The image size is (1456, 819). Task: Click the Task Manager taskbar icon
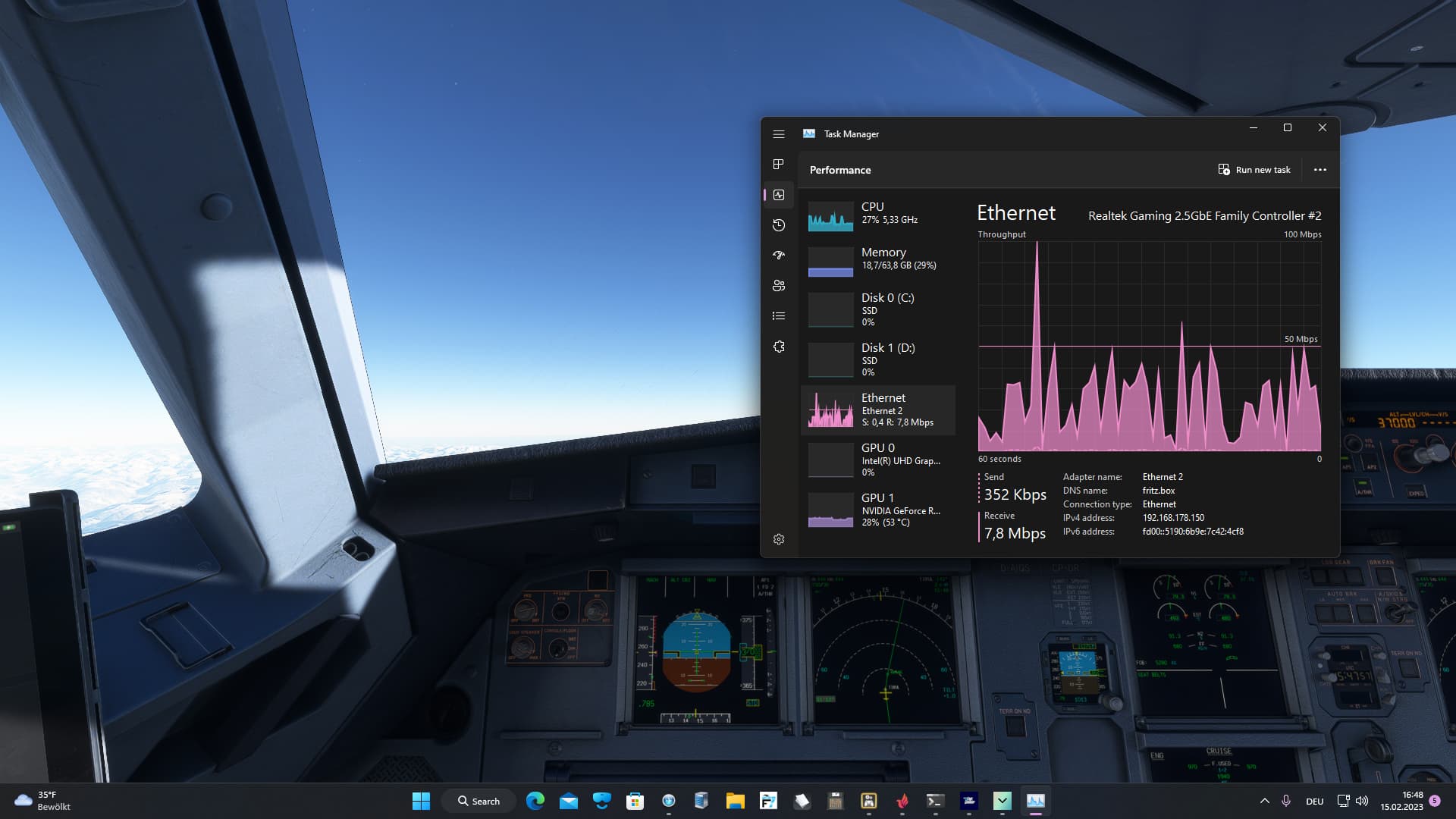pyautogui.click(x=1035, y=801)
